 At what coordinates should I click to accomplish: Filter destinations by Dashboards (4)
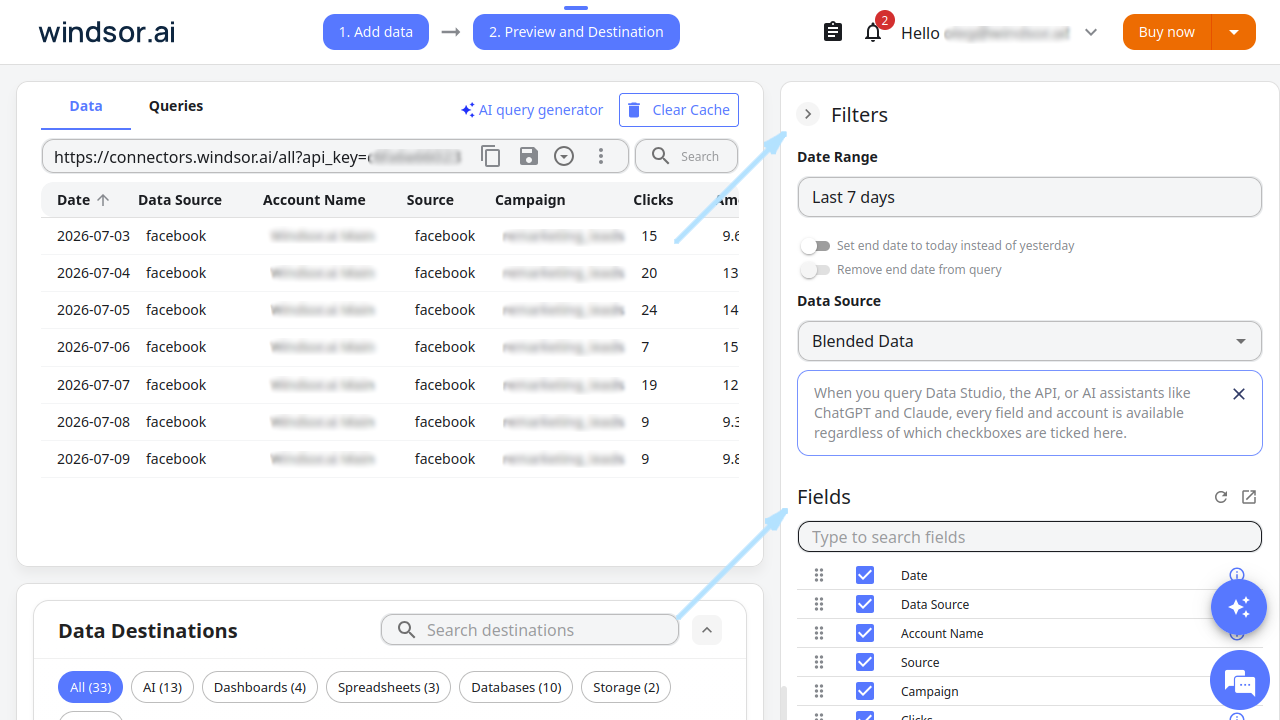tap(260, 687)
